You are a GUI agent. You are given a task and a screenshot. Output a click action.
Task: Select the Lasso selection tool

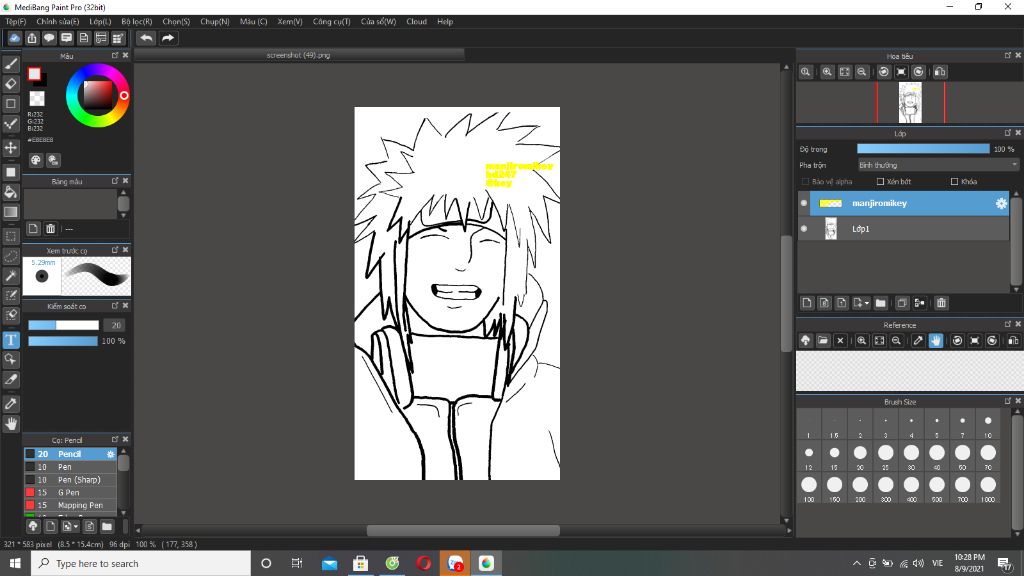point(10,256)
